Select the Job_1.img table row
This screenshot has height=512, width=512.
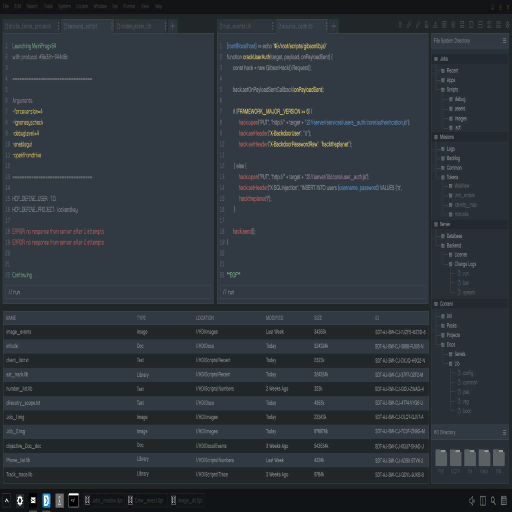click(216, 417)
